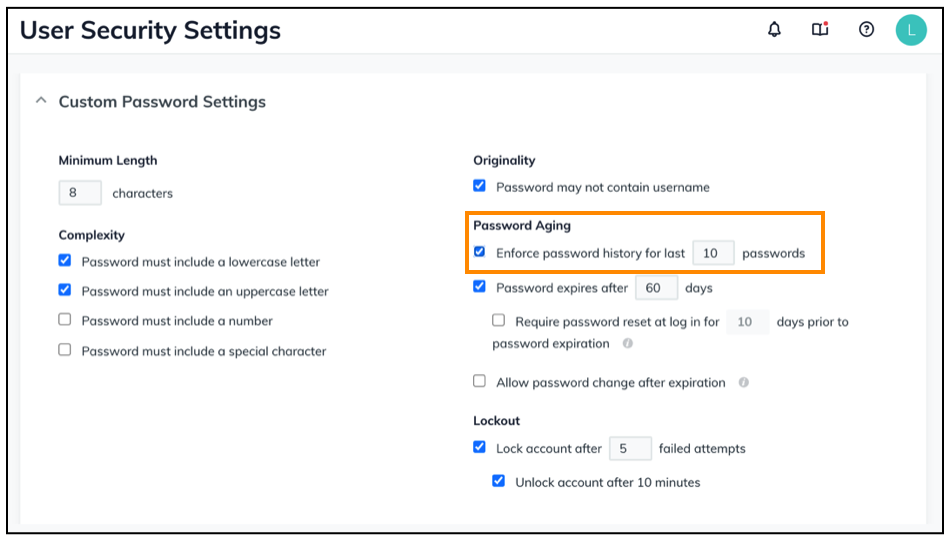949x541 pixels.
Task: Enable Password must include a special character
Action: [65, 350]
